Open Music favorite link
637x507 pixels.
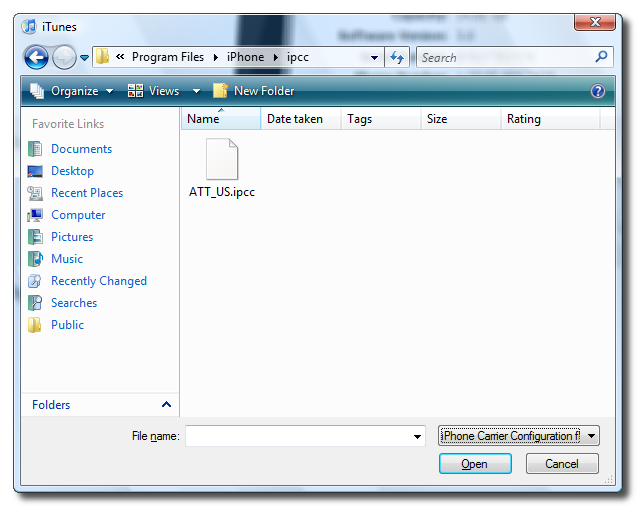point(67,259)
